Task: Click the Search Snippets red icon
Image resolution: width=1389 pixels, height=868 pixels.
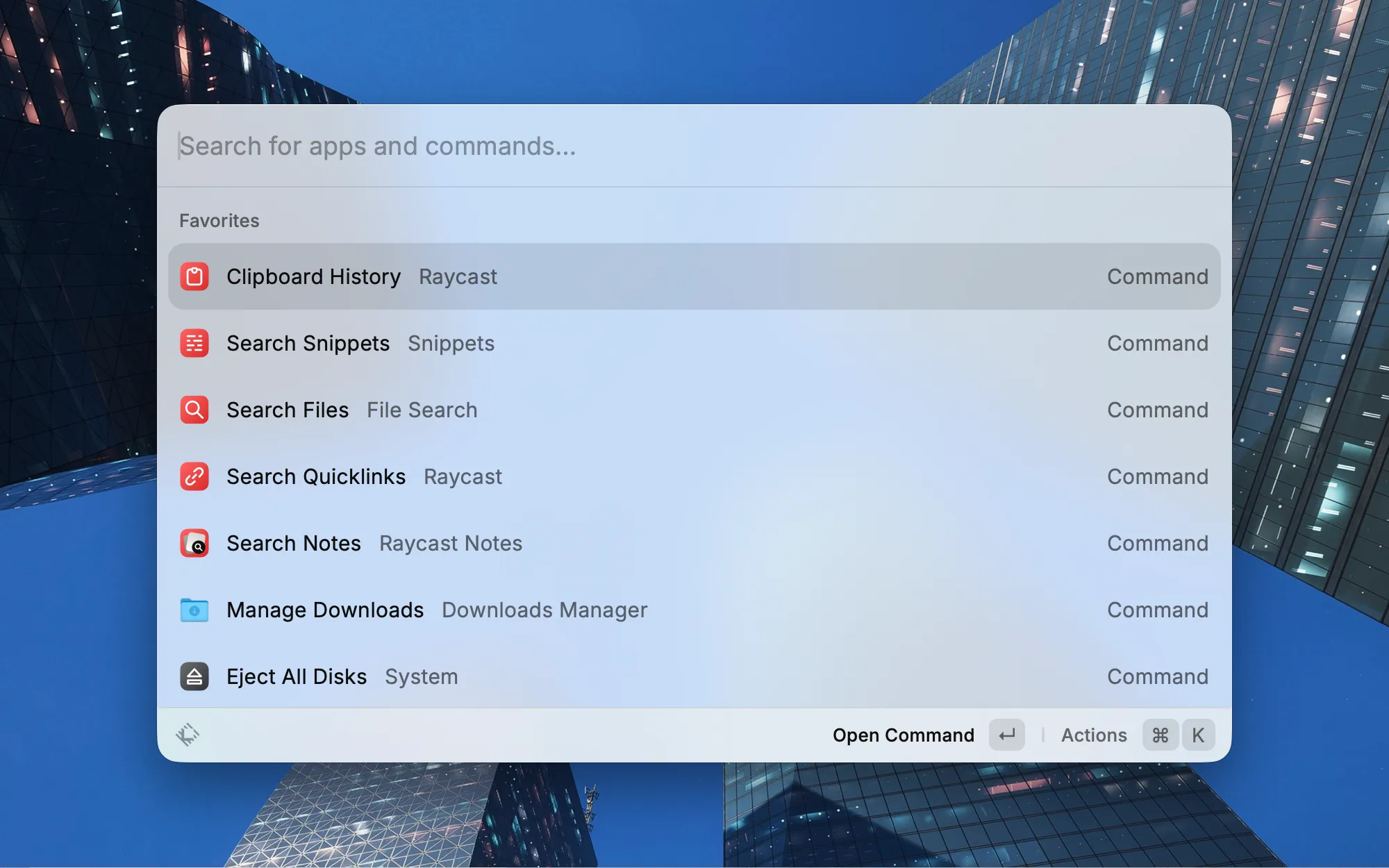Action: click(x=194, y=343)
